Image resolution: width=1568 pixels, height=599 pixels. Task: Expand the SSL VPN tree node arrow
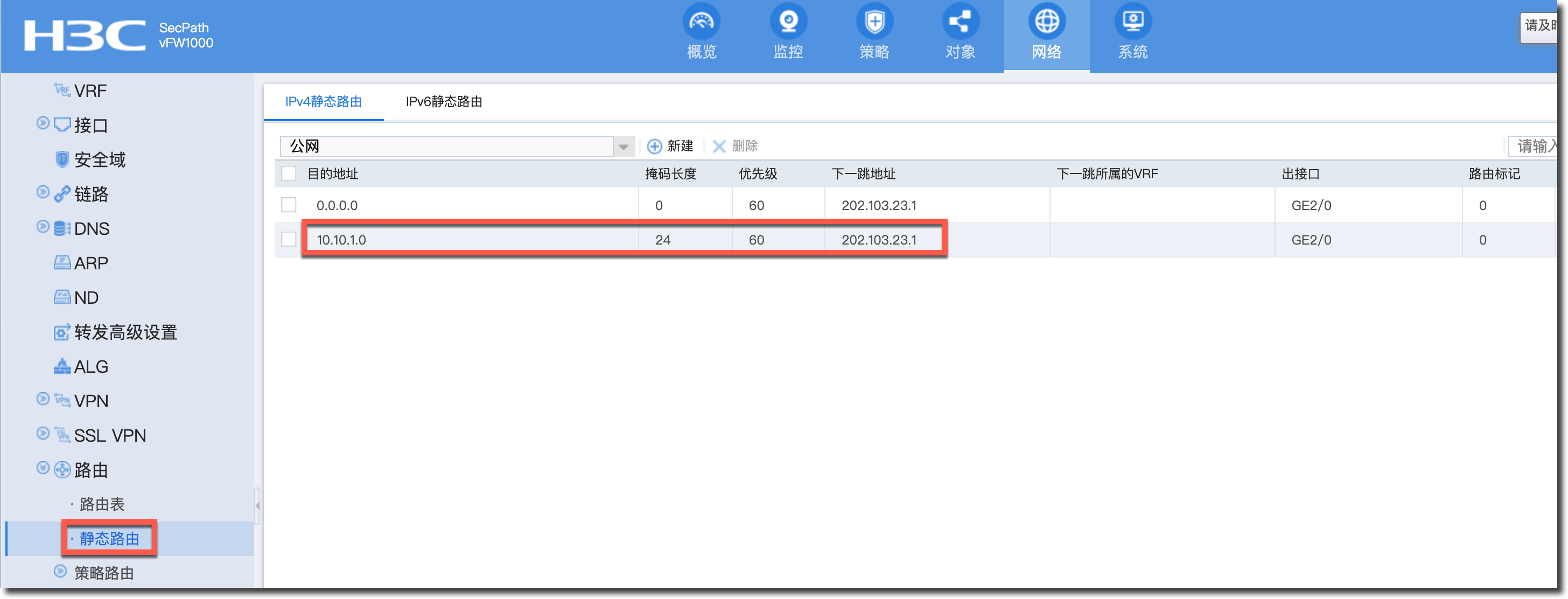click(x=43, y=434)
